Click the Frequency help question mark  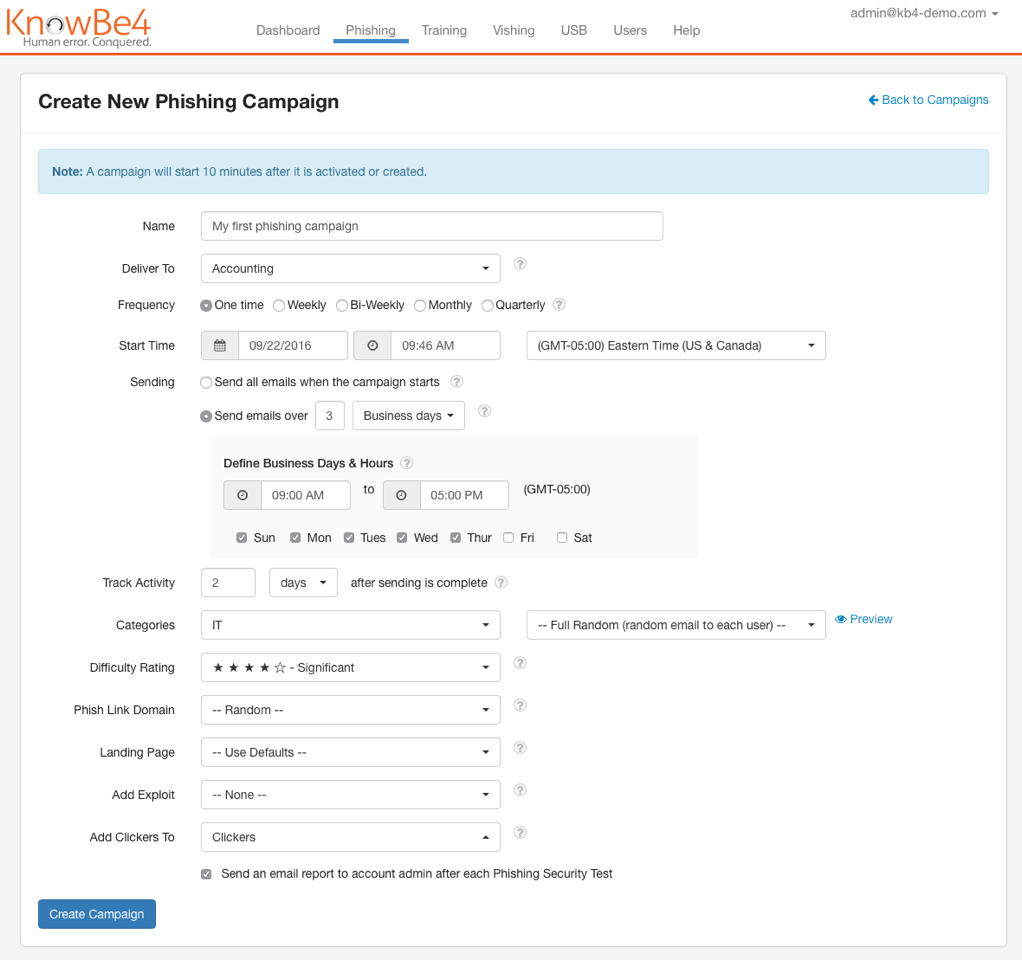(559, 304)
